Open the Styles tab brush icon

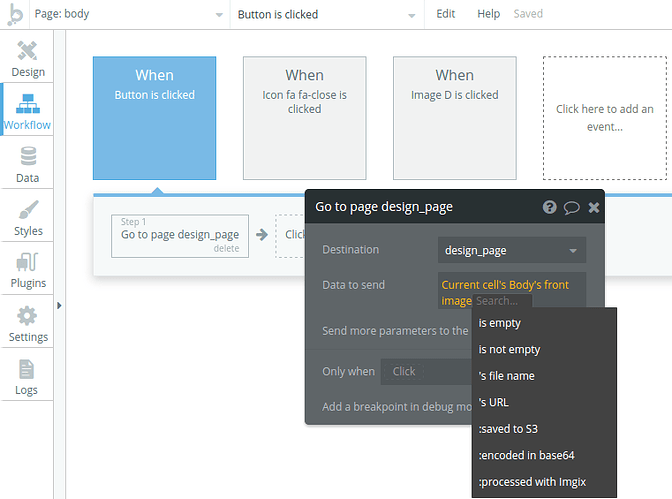click(x=28, y=210)
